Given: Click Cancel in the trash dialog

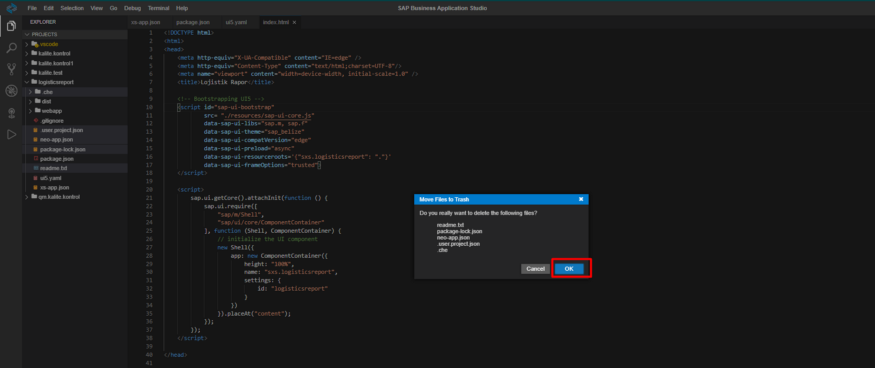Looking at the screenshot, I should pos(535,269).
